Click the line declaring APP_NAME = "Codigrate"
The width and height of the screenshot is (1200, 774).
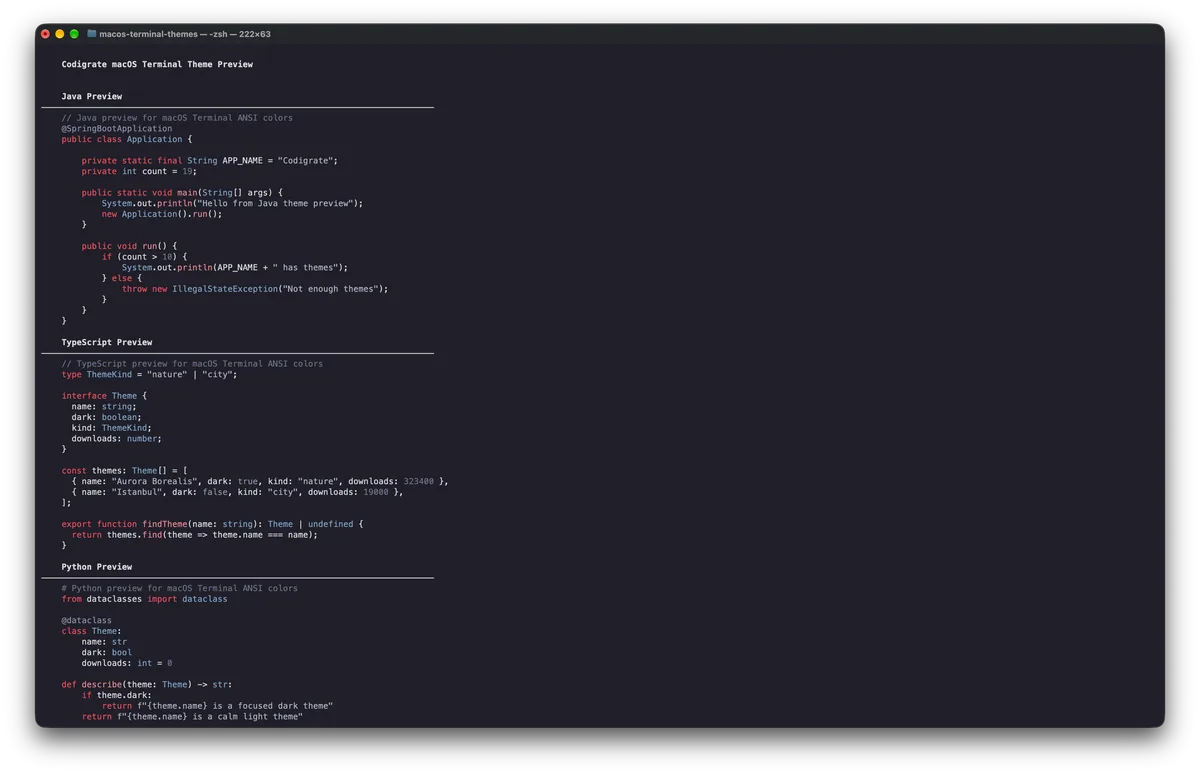[210, 160]
